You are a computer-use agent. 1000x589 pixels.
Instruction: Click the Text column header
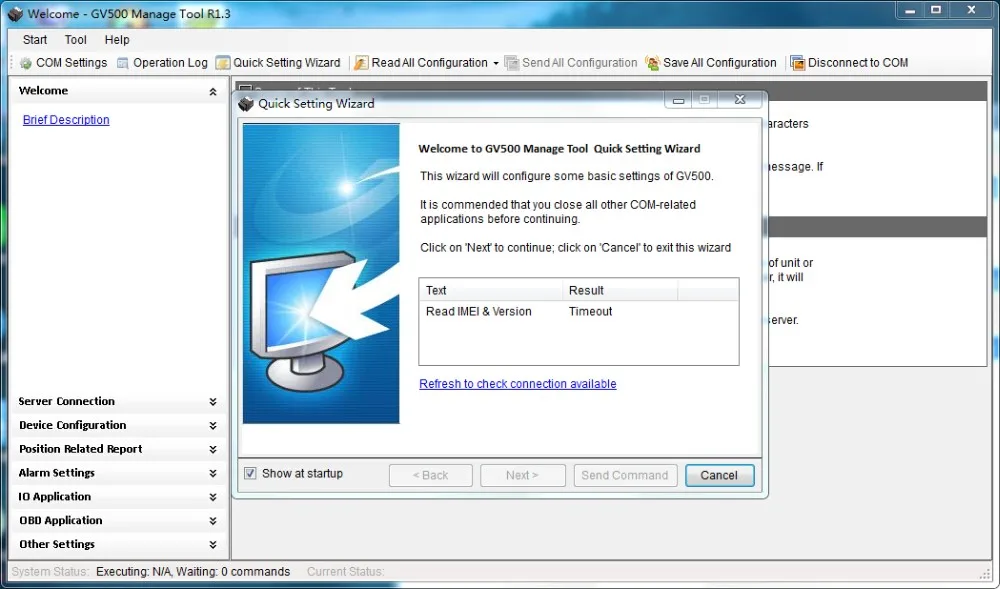tap(491, 290)
